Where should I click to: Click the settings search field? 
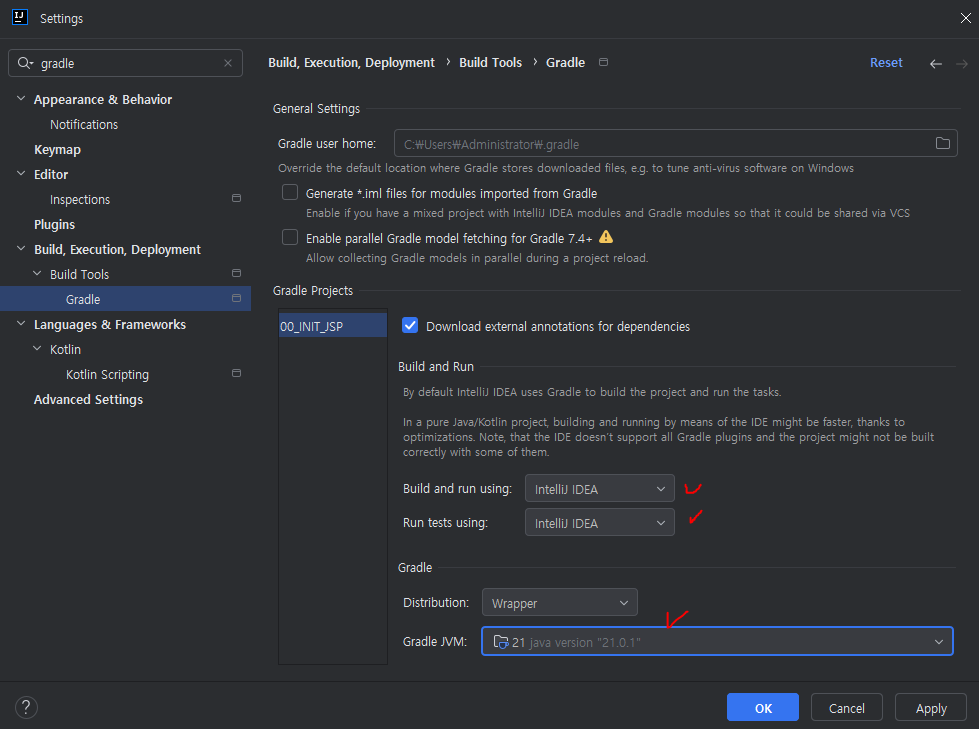click(x=125, y=63)
